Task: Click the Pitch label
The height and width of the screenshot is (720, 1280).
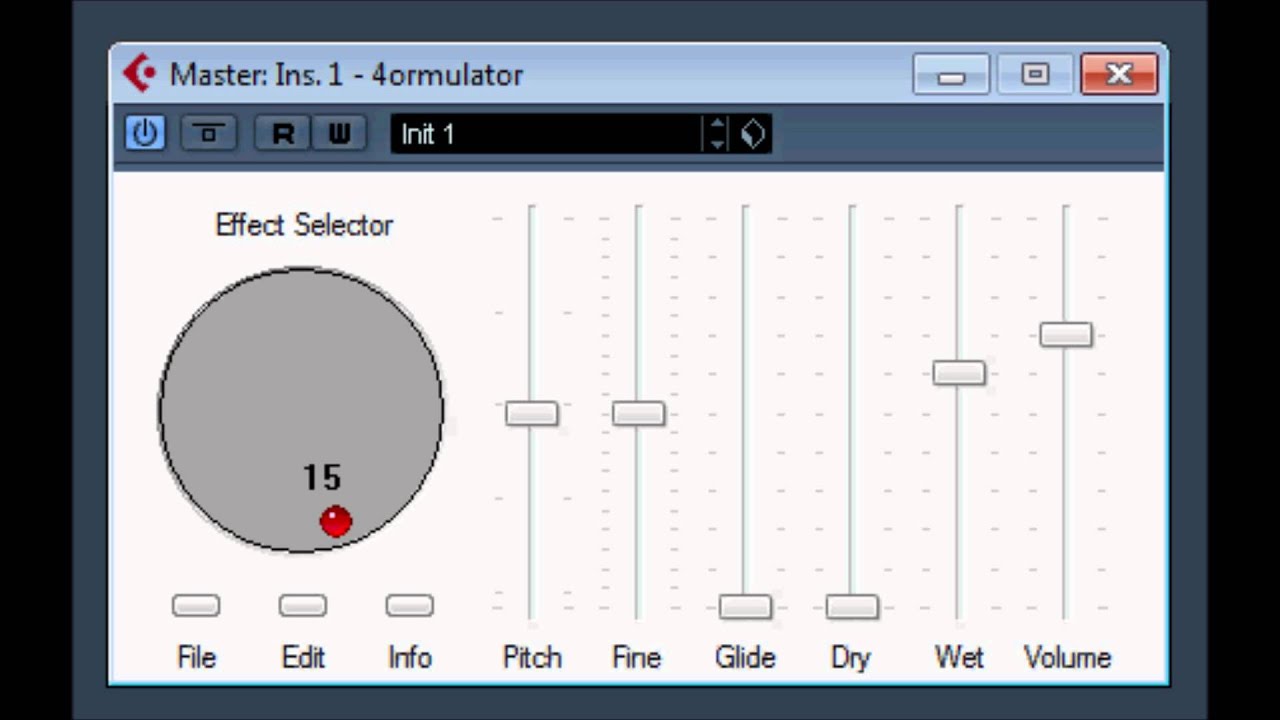Action: [x=532, y=657]
